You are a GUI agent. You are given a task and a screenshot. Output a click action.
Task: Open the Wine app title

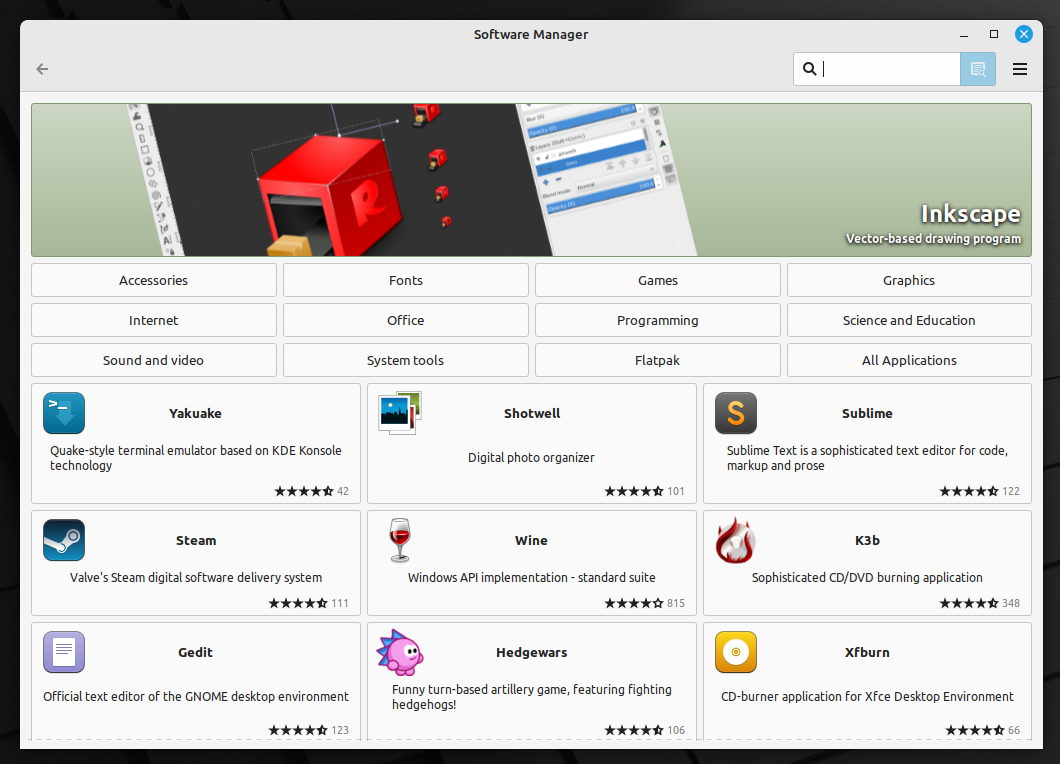pos(531,540)
